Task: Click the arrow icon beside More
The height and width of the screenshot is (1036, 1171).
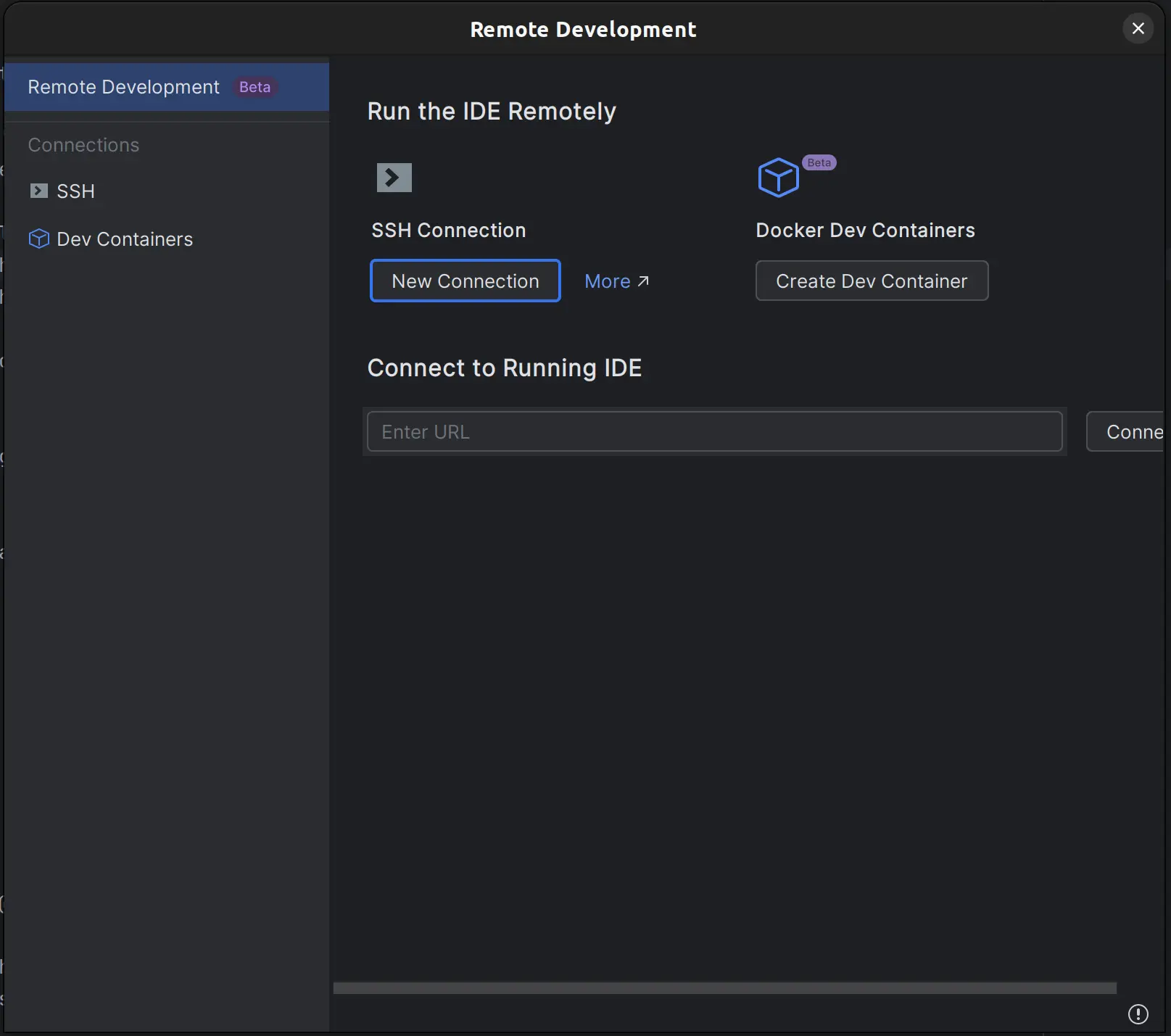Action: 643,281
